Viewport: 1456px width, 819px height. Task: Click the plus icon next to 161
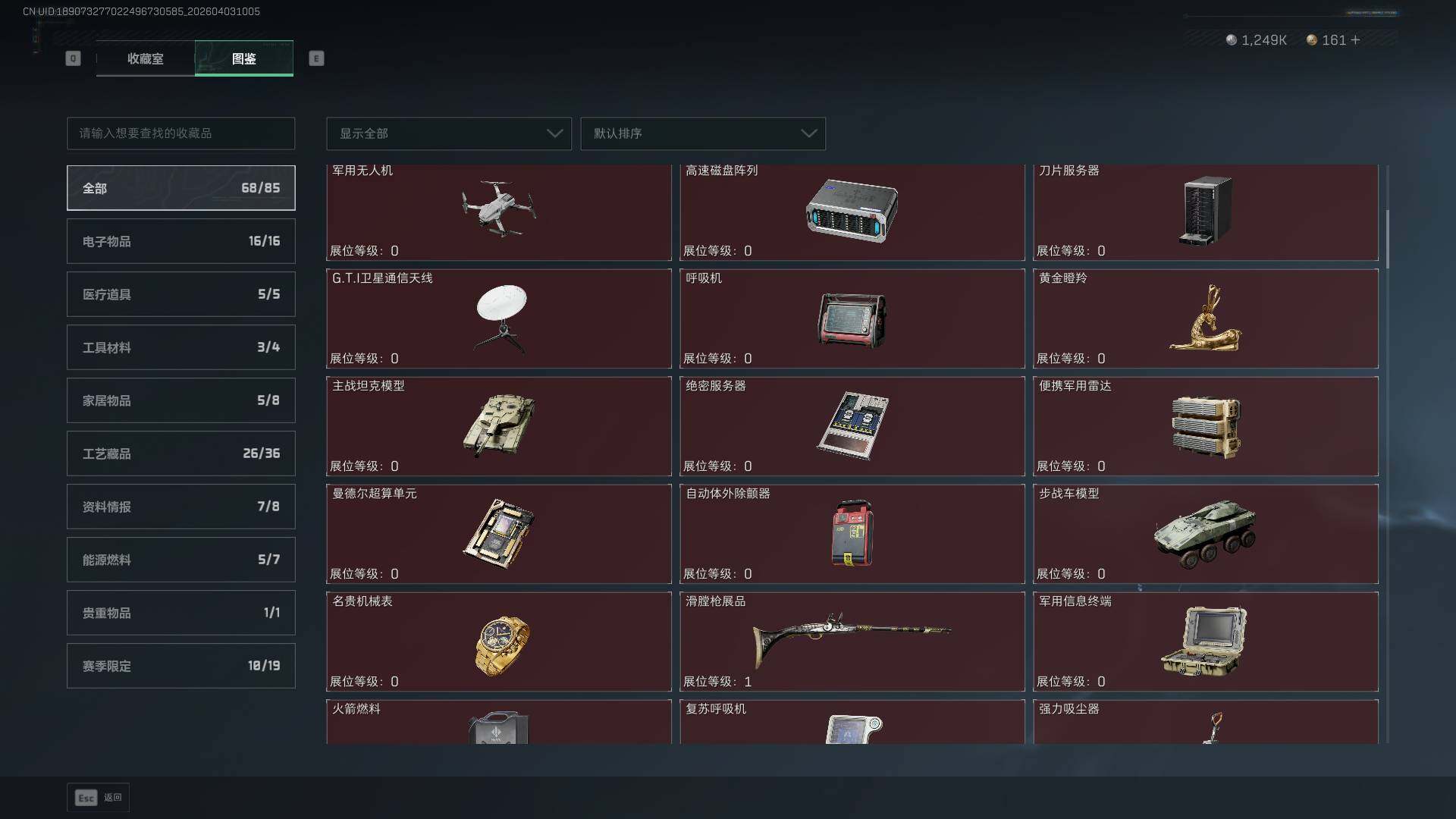(1355, 40)
